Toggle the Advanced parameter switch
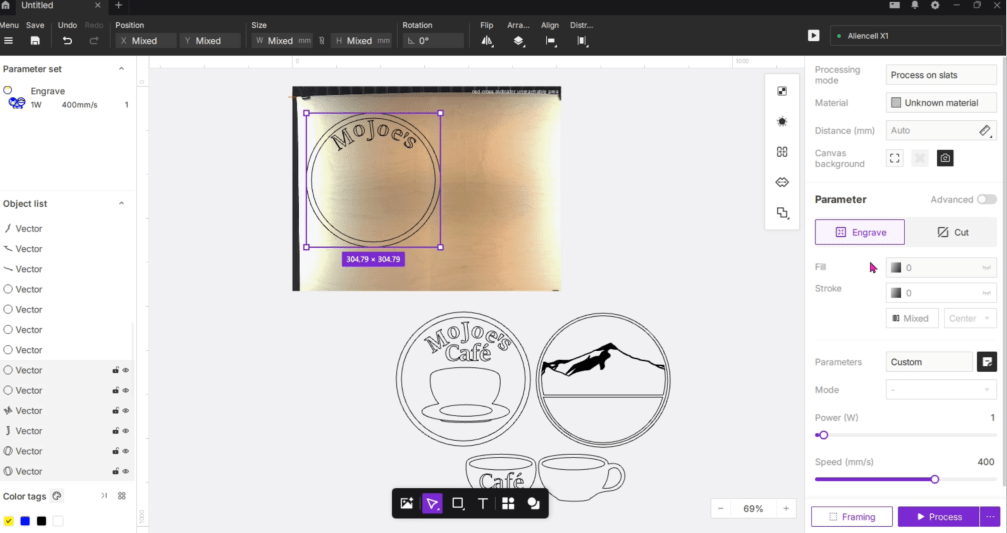The width and height of the screenshot is (1007, 533). [986, 199]
